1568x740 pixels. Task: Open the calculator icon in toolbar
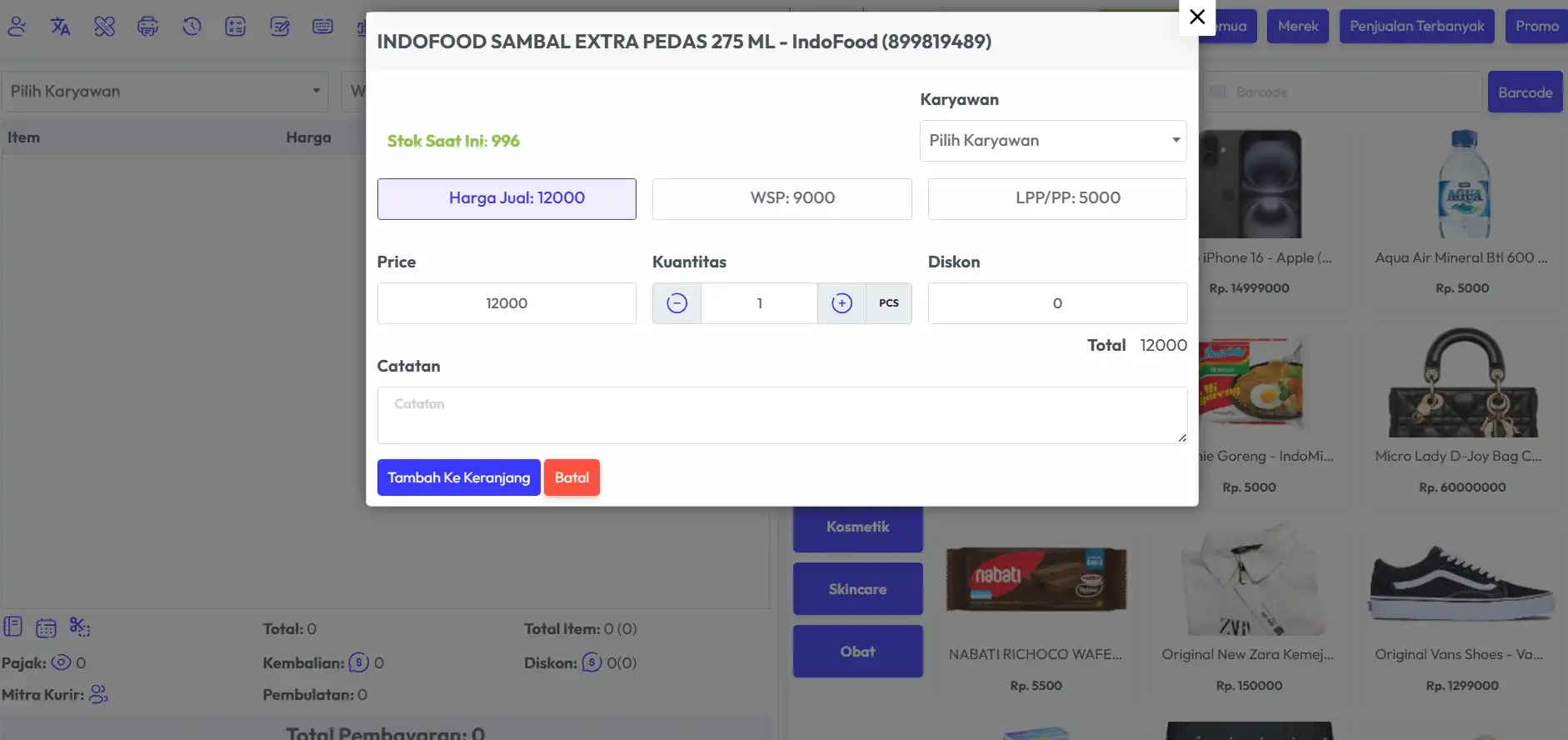click(x=236, y=27)
